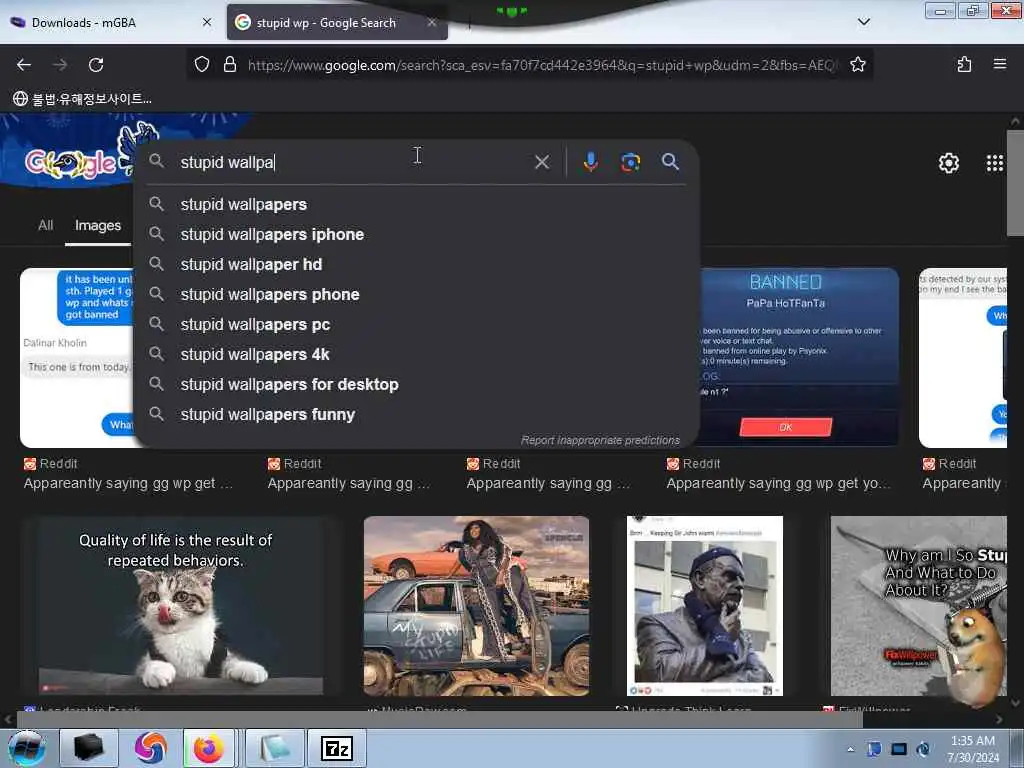Open Google quick settings gear icon

948,163
